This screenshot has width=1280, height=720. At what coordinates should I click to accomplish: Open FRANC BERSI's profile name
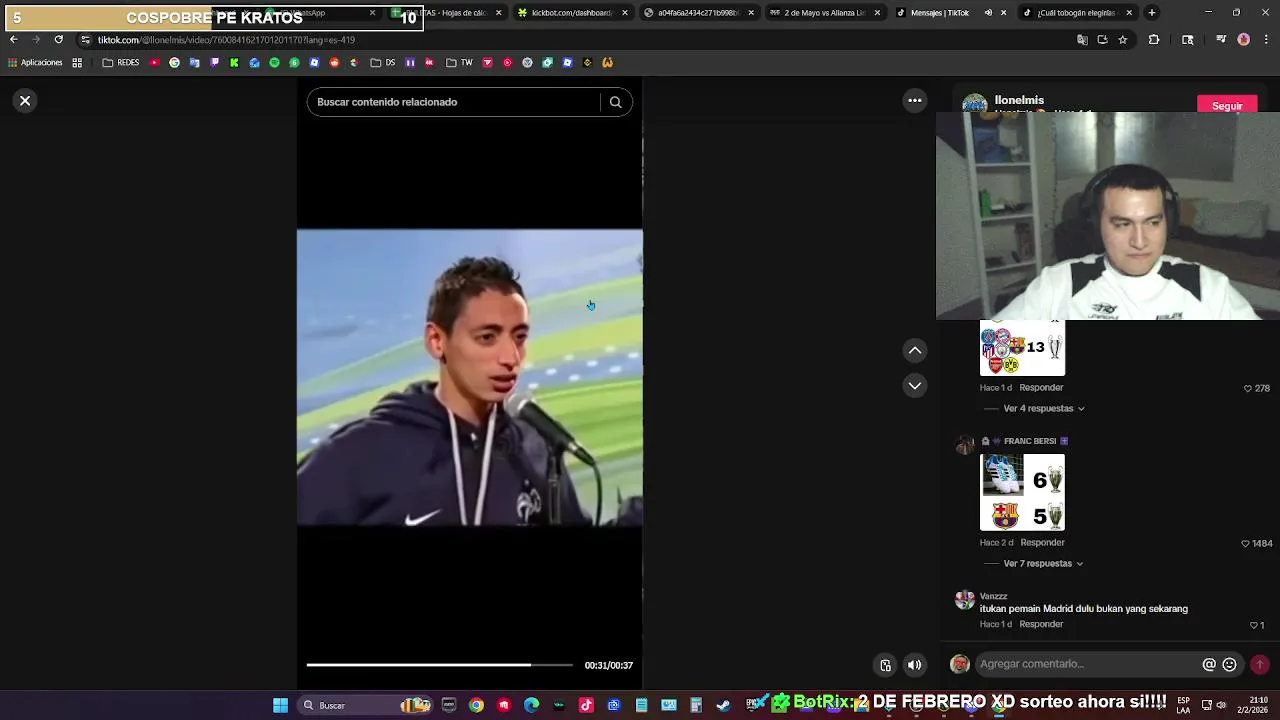(x=1029, y=441)
